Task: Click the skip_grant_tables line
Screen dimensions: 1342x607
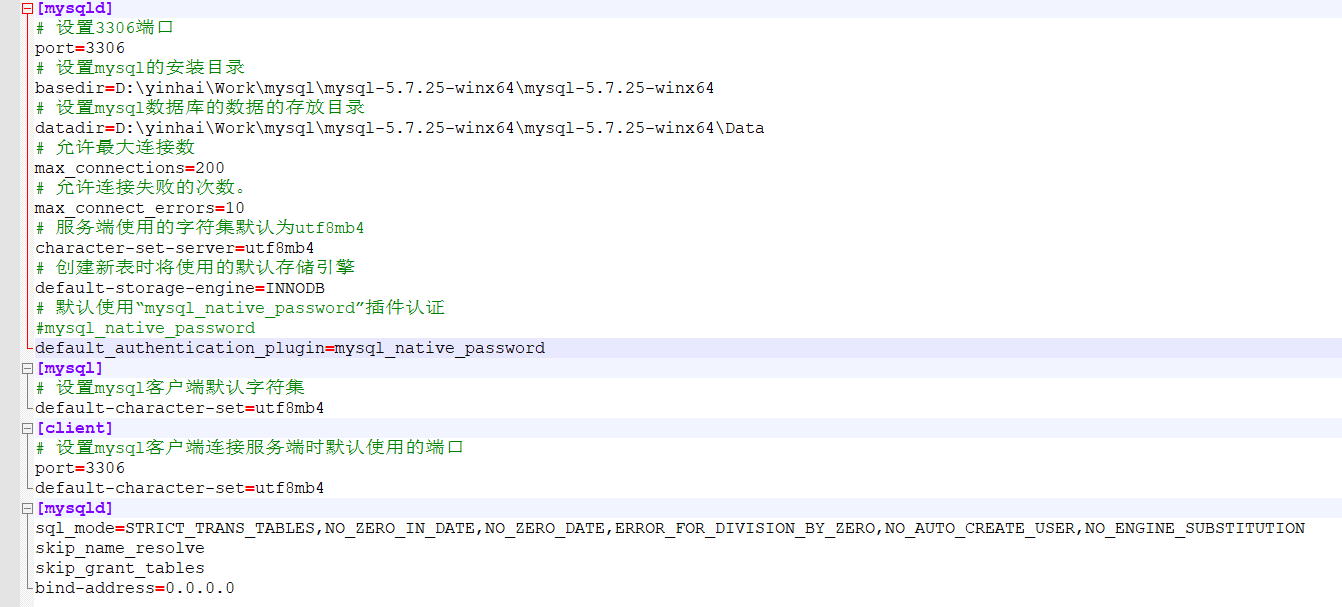Action: click(120, 568)
